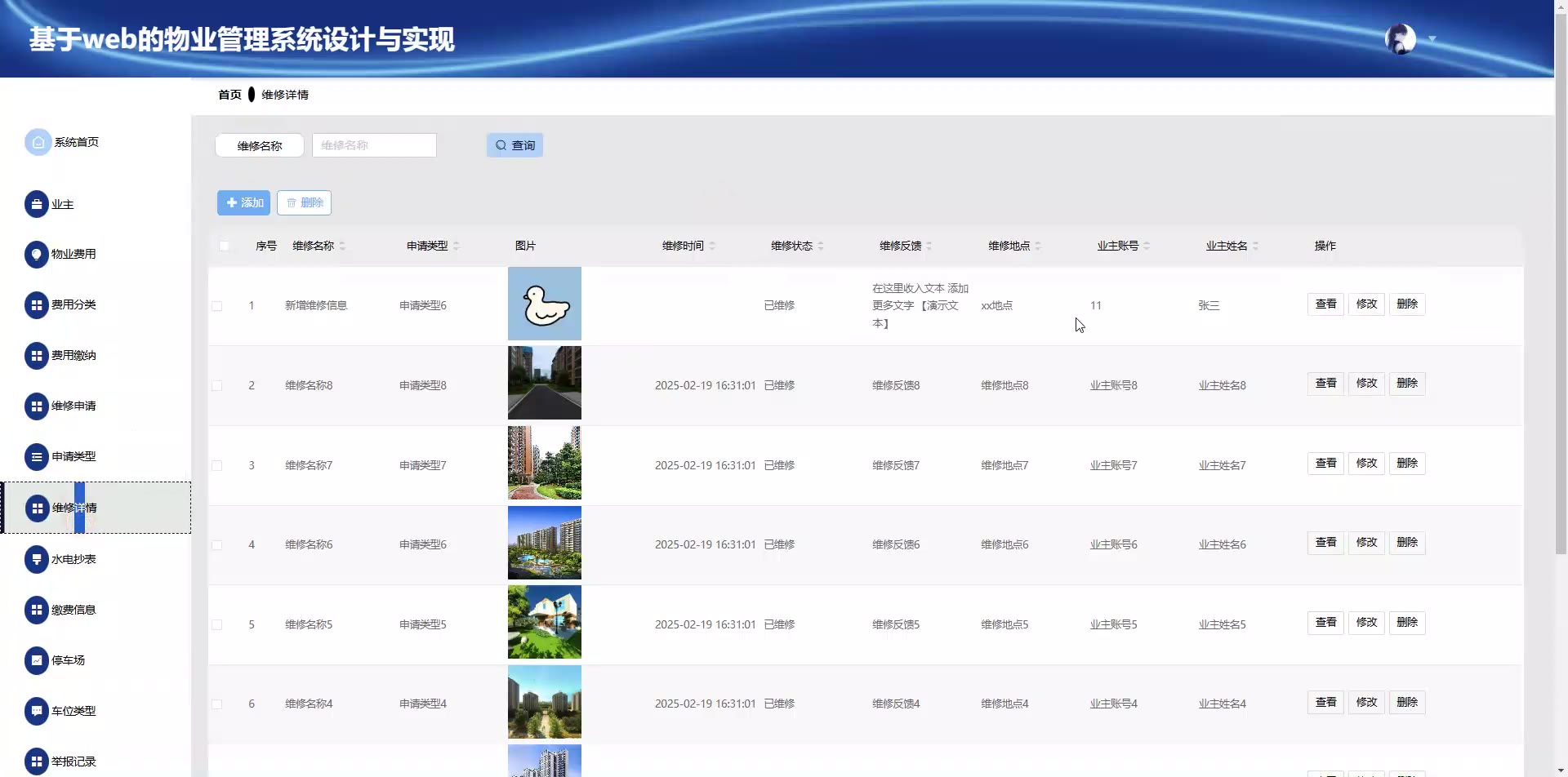
Task: Open the 业主 sidebar icon
Action: tap(37, 204)
